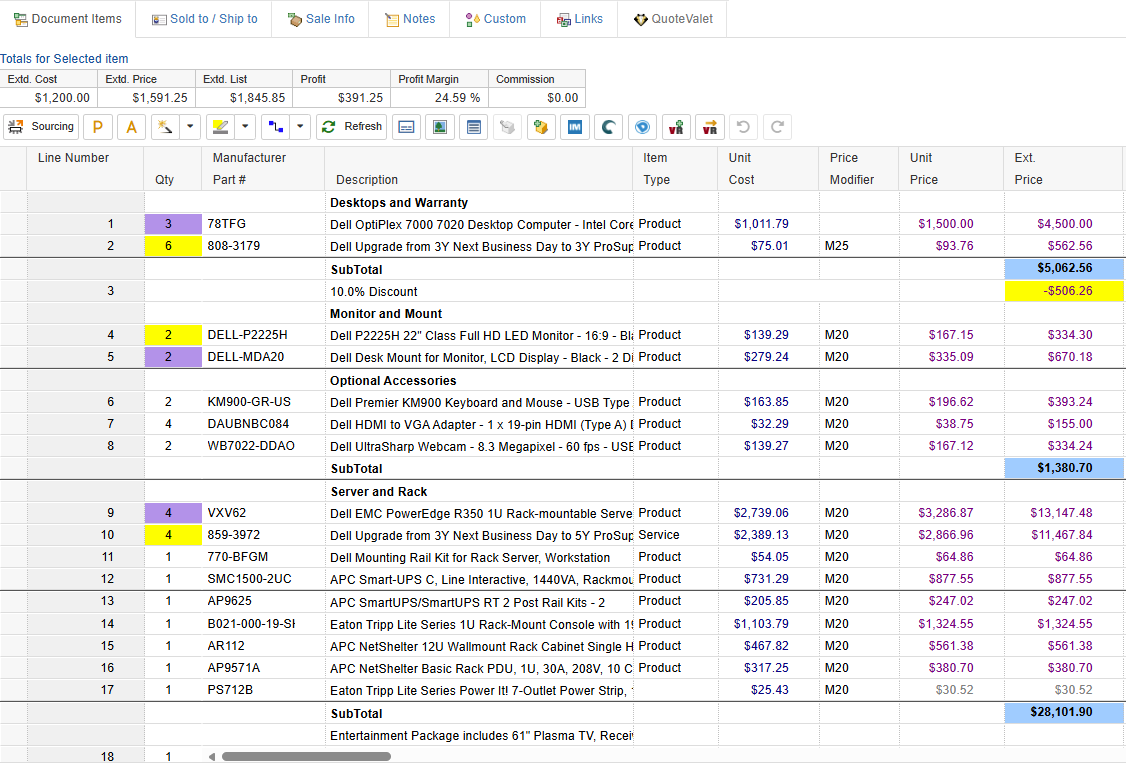Open the Sale Info tab

pyautogui.click(x=320, y=19)
